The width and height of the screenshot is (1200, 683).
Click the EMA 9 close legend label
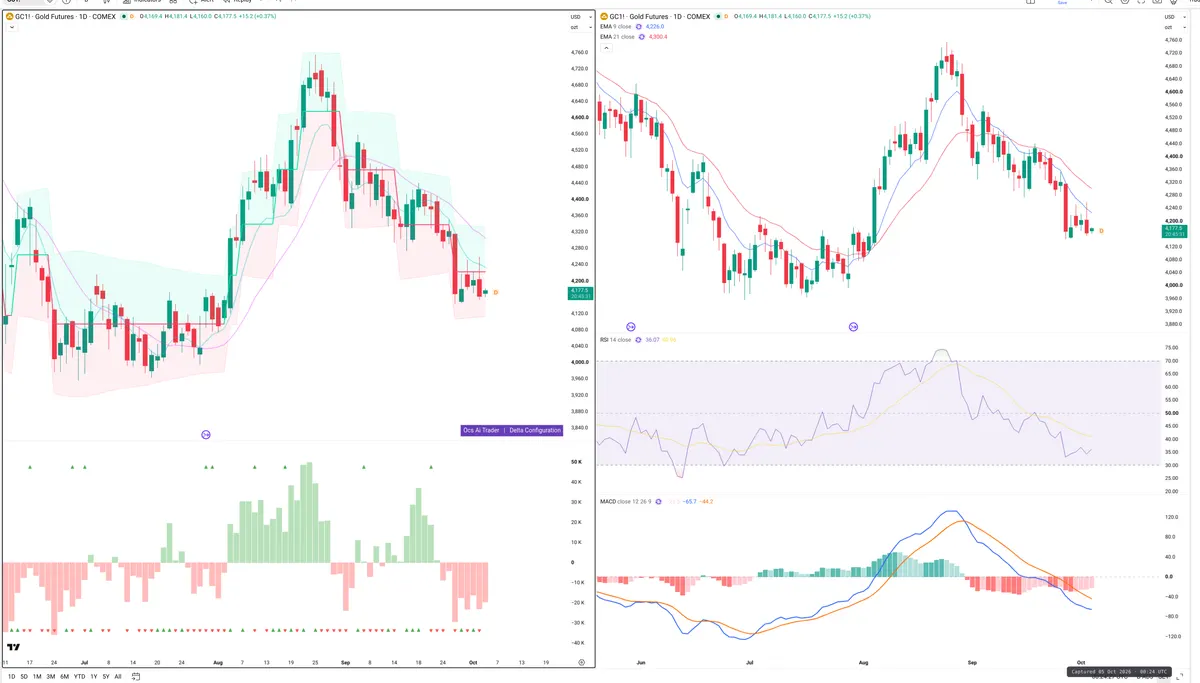click(617, 27)
